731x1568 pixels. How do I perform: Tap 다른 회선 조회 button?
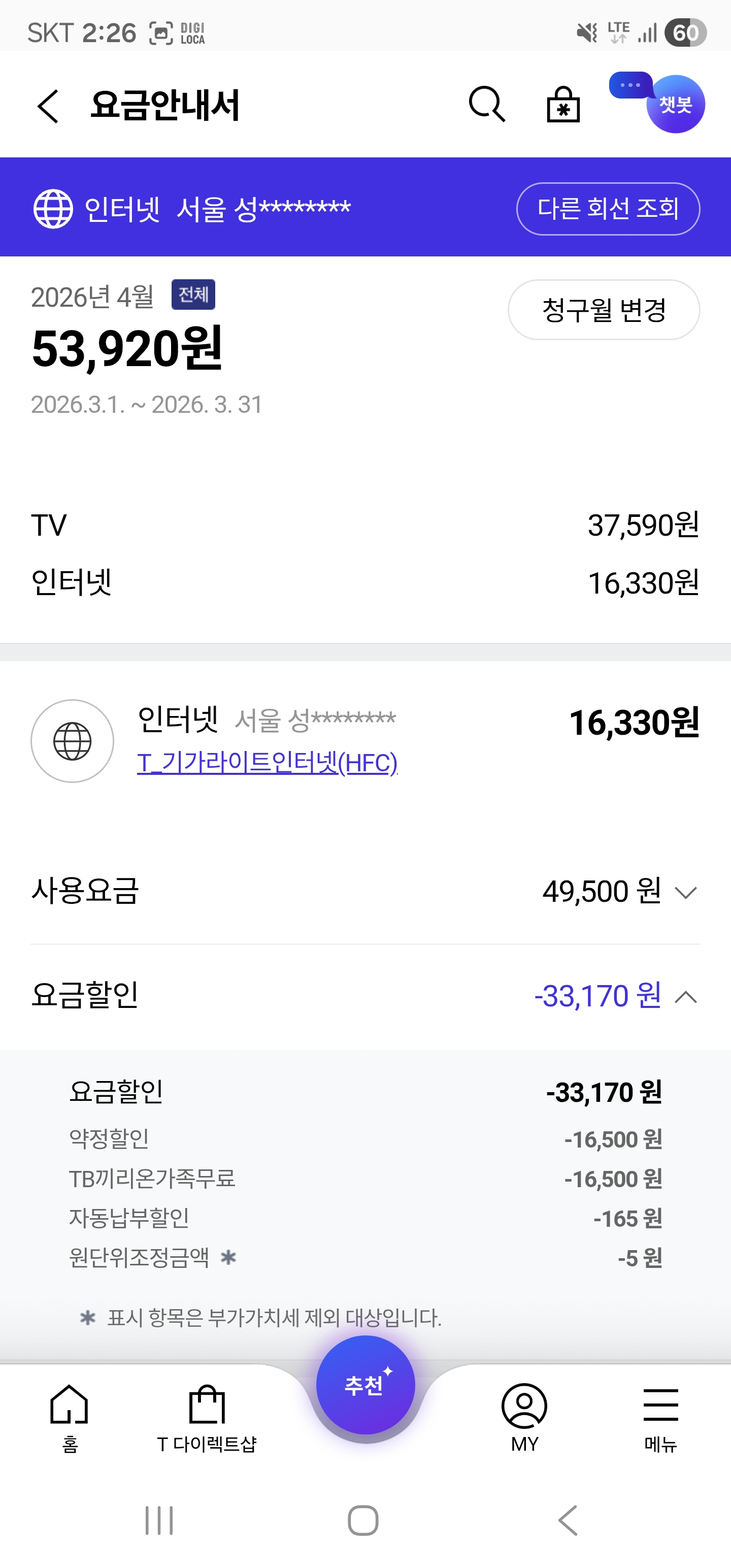[x=608, y=209]
